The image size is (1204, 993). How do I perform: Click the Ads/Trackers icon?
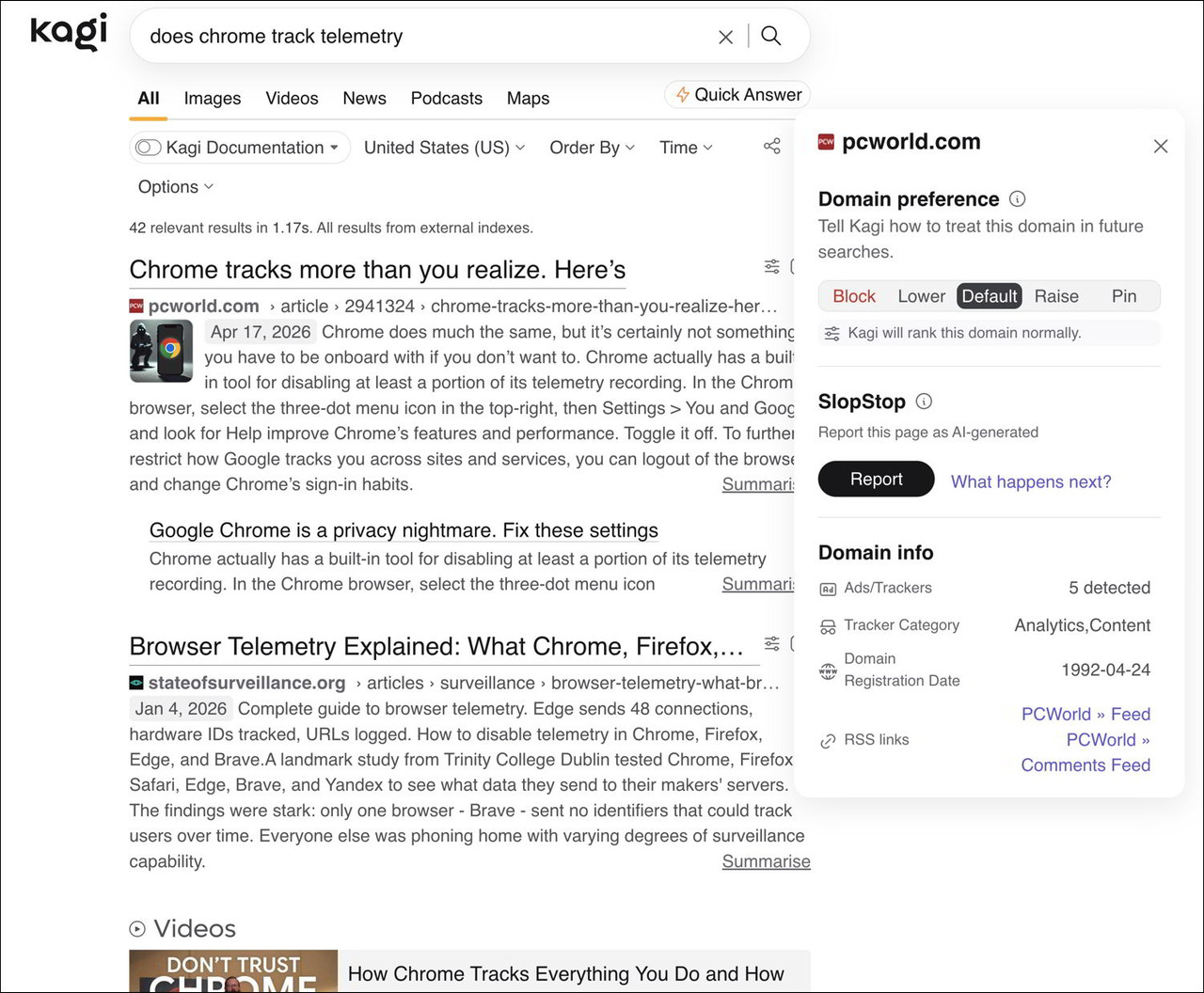coord(828,589)
